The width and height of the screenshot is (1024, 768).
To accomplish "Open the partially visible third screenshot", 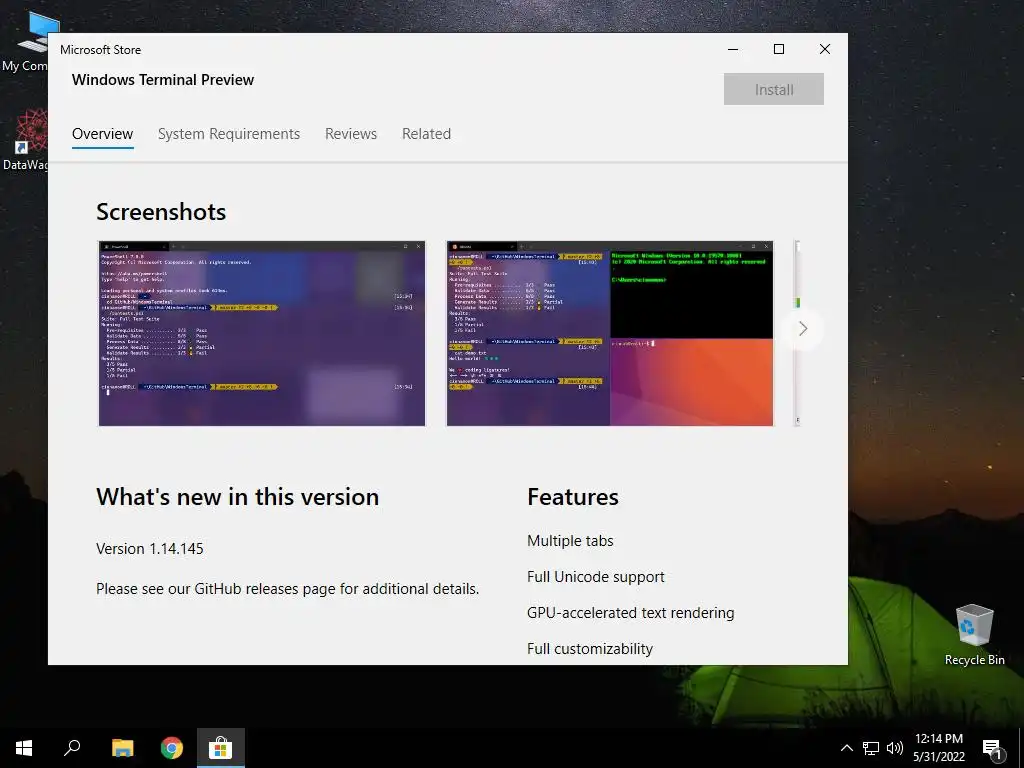I will pyautogui.click(x=797, y=333).
